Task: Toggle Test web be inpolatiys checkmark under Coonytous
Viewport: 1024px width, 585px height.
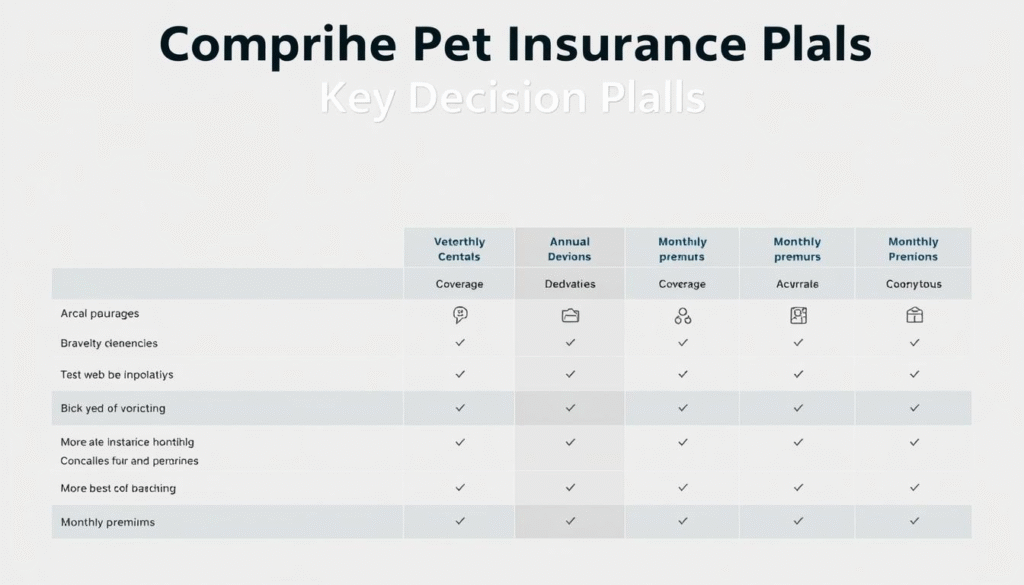Action: tap(914, 374)
